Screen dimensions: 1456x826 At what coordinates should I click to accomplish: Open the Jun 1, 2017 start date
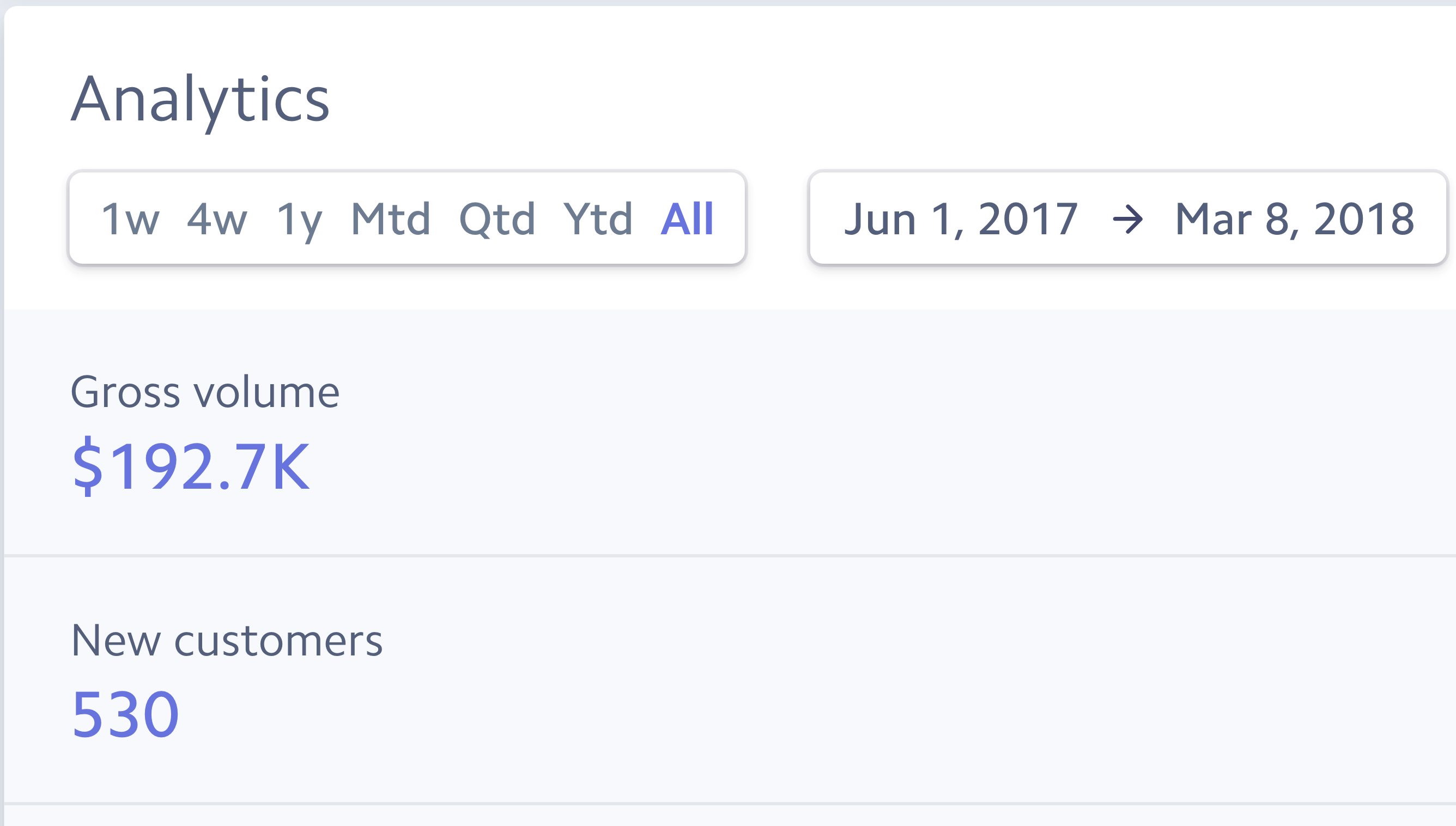[x=961, y=219]
